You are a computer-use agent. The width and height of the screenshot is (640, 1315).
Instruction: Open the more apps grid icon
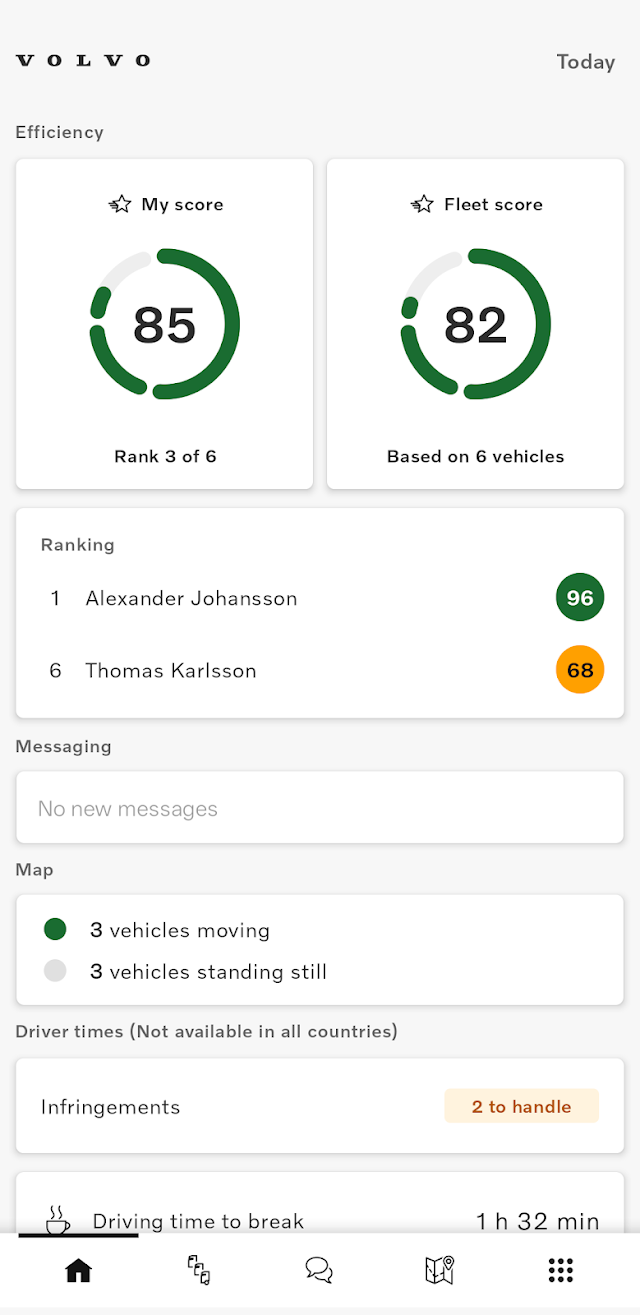point(561,1270)
